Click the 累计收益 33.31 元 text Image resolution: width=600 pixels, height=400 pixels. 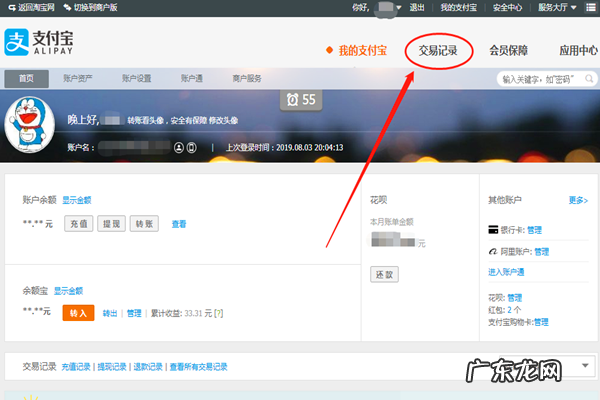point(181,313)
